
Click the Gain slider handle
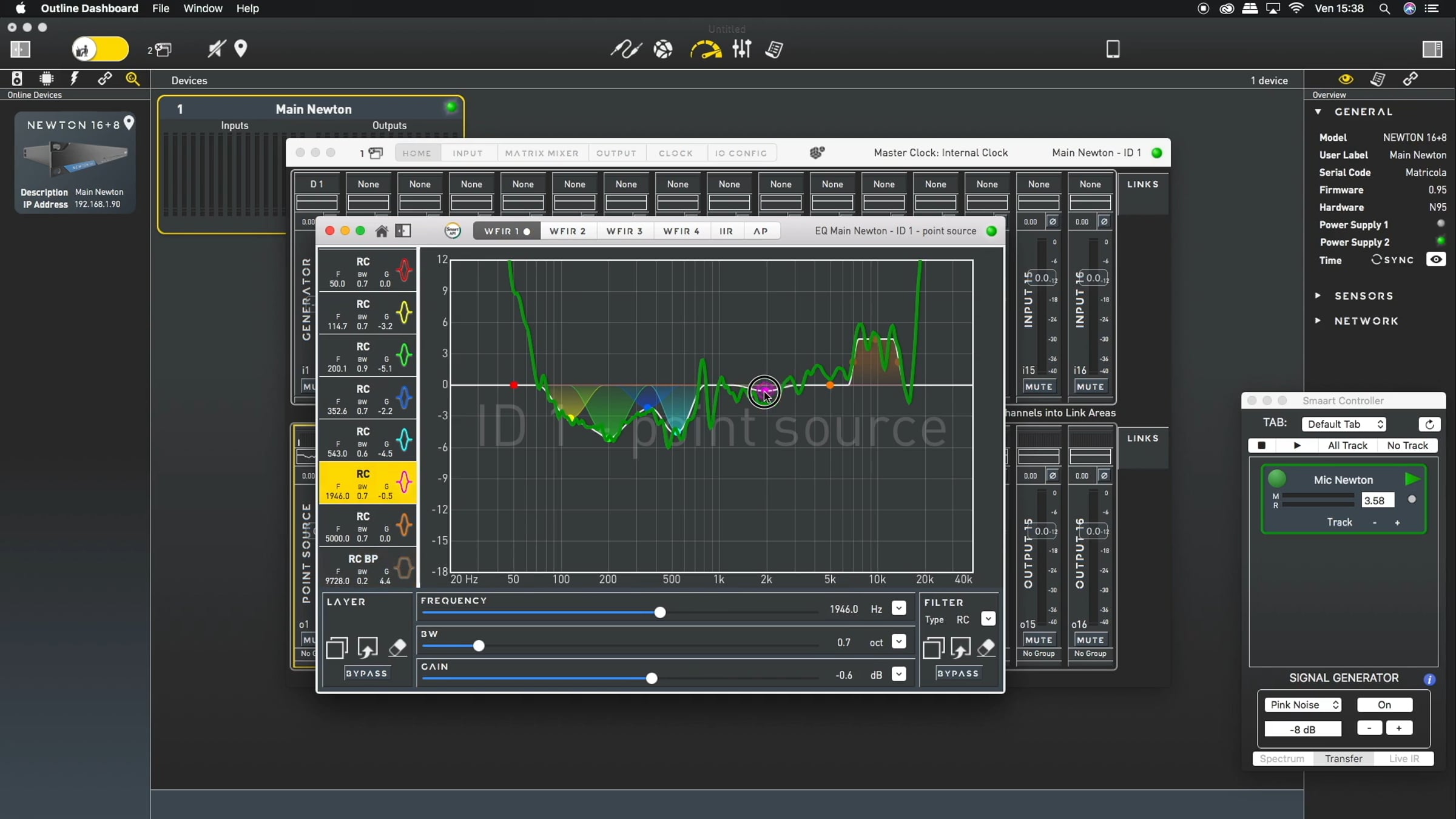coord(651,678)
